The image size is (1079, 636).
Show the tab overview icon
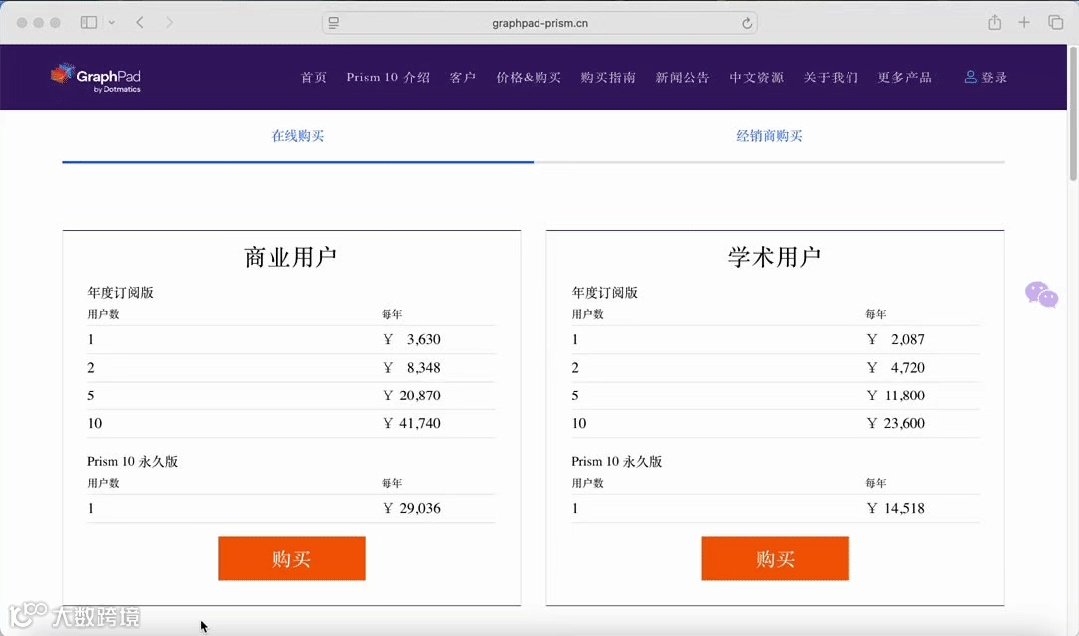tap(1056, 23)
